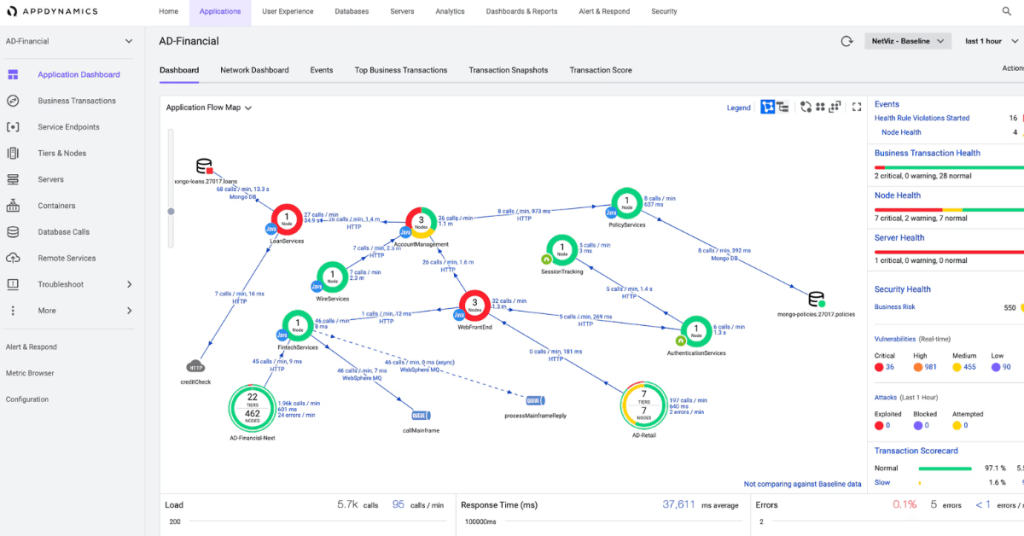Viewport: 1024px width, 536px height.
Task: Open the last 1 hour time range dropdown
Action: [x=991, y=41]
